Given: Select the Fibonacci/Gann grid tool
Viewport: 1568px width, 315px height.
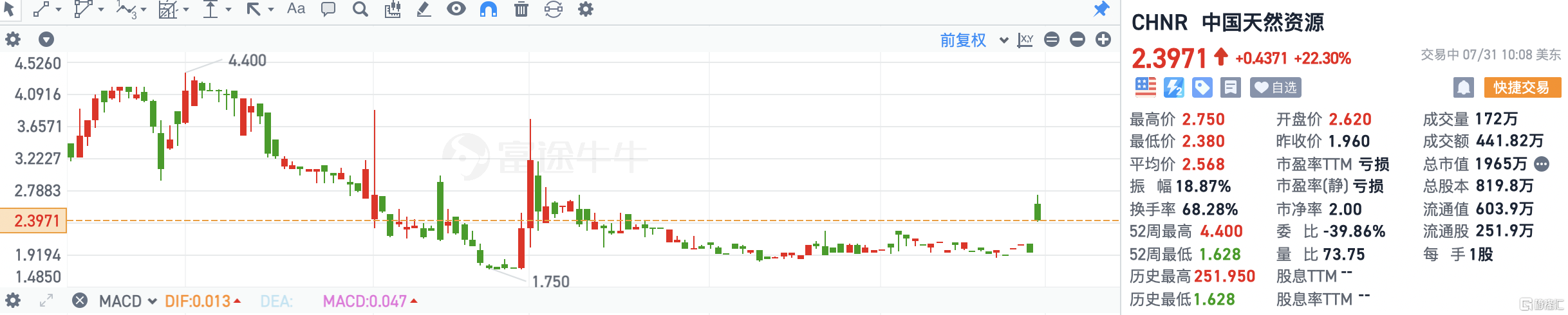Looking at the screenshot, I should click(x=168, y=10).
